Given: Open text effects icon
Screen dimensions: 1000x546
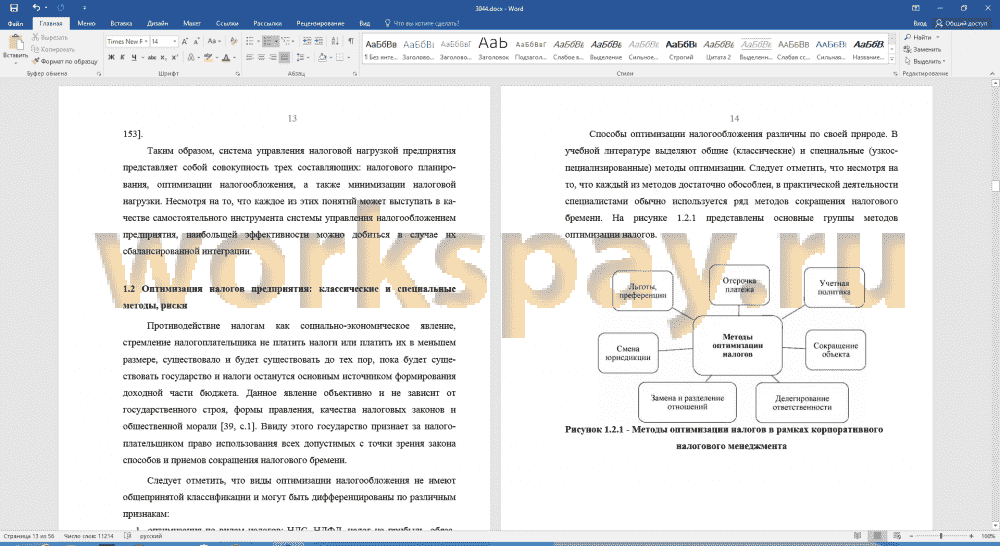Looking at the screenshot, I should pyautogui.click(x=191, y=57).
